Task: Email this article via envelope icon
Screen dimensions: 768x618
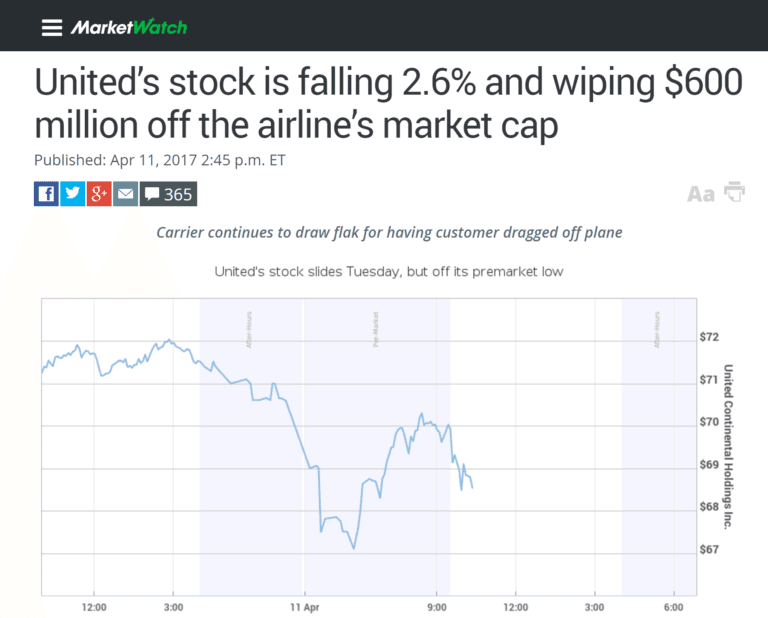Action: pyautogui.click(x=125, y=193)
